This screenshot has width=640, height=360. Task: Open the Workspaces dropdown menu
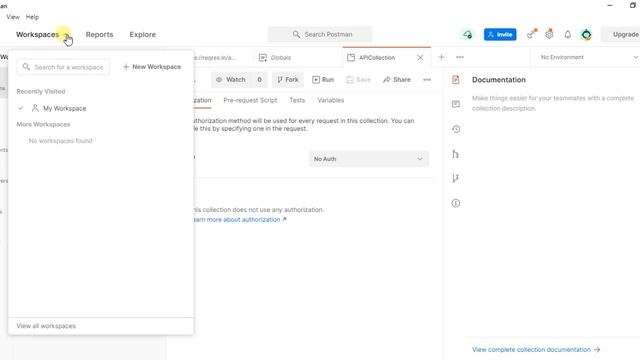point(43,35)
